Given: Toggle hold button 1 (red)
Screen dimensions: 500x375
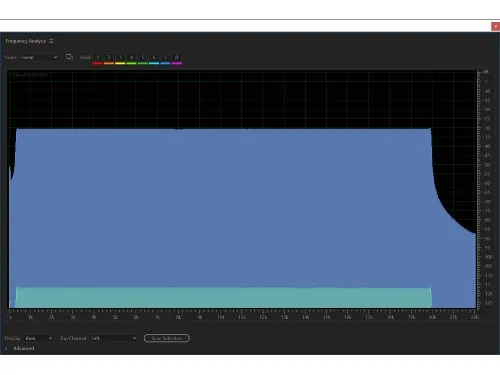Looking at the screenshot, I should 98,58.
